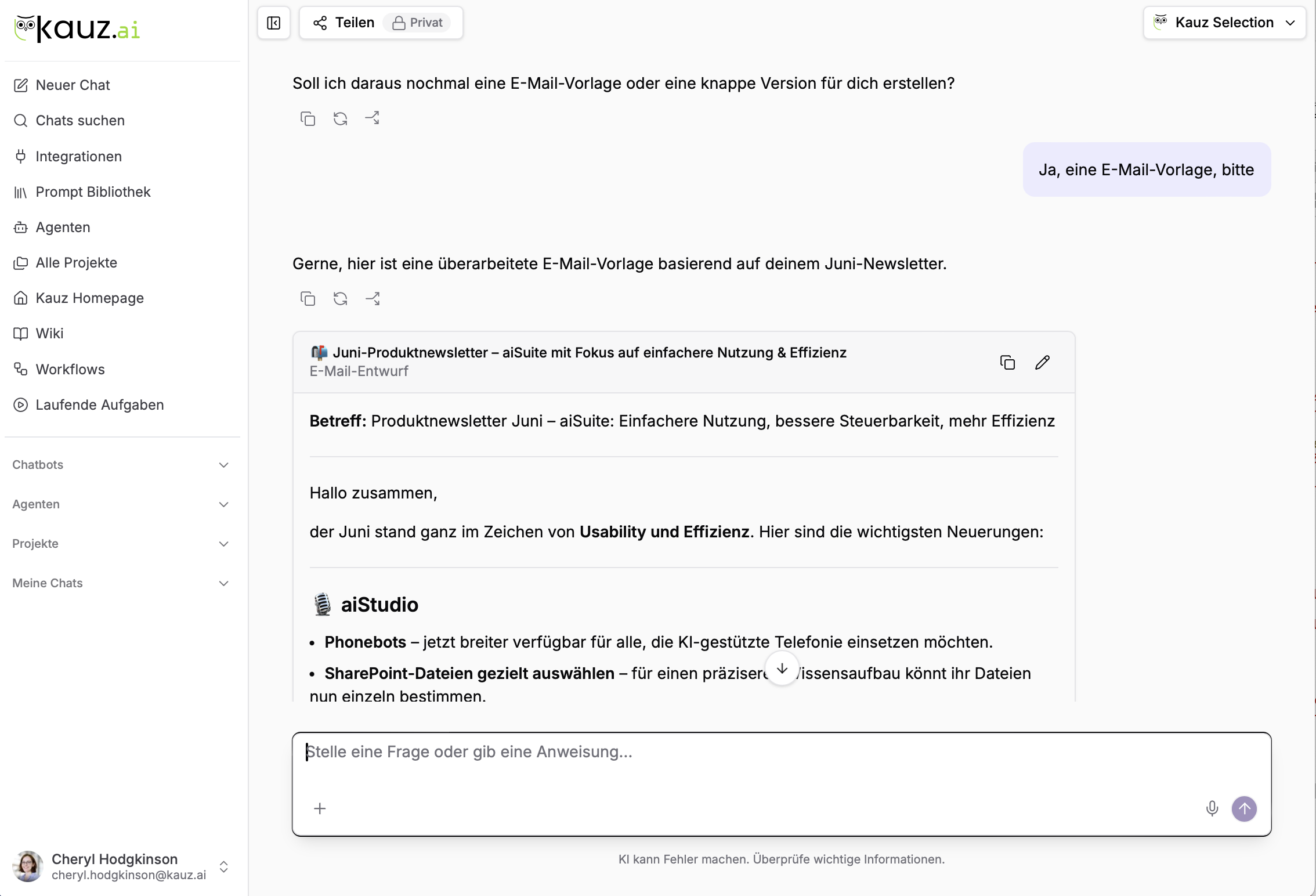The image size is (1316, 896).
Task: Regenerate the message asking about E-Mail-Vorlage
Action: point(340,118)
